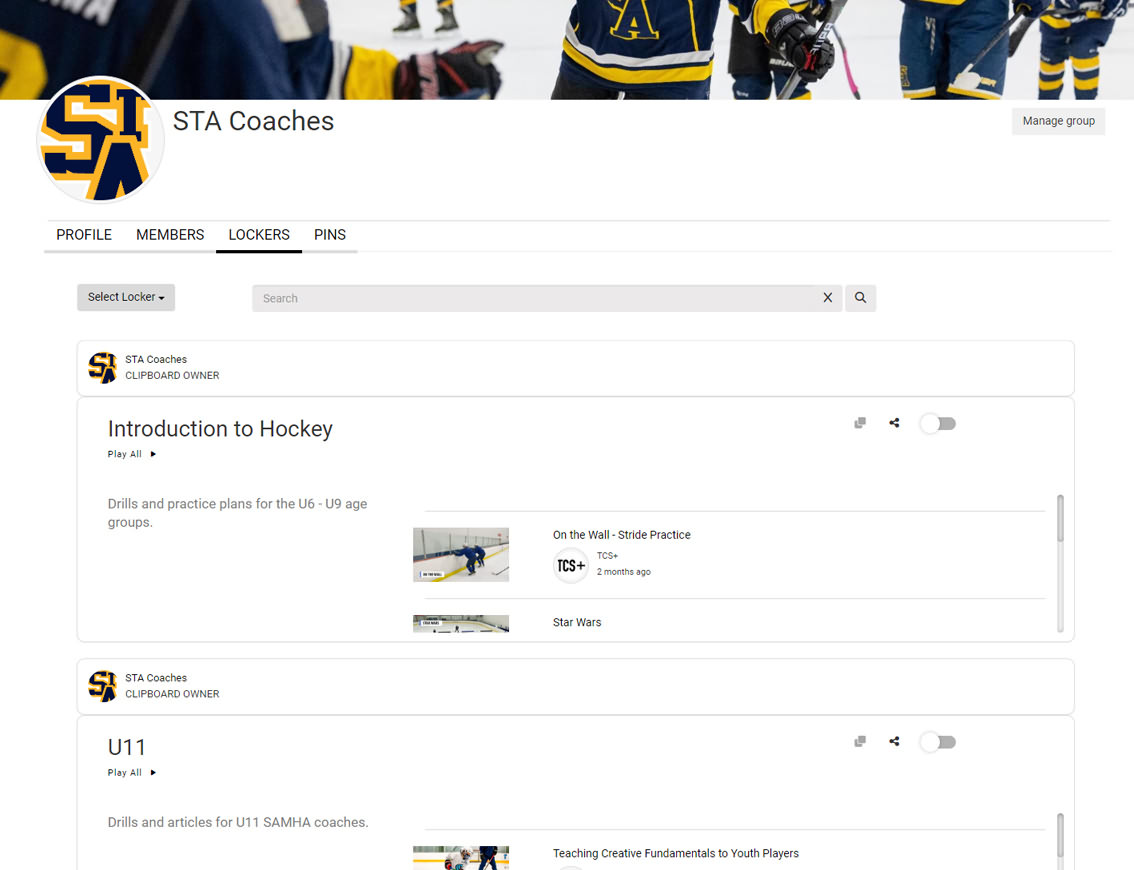
Task: Click STA Coaches avatar above Introduction to Hockey
Action: coord(103,367)
